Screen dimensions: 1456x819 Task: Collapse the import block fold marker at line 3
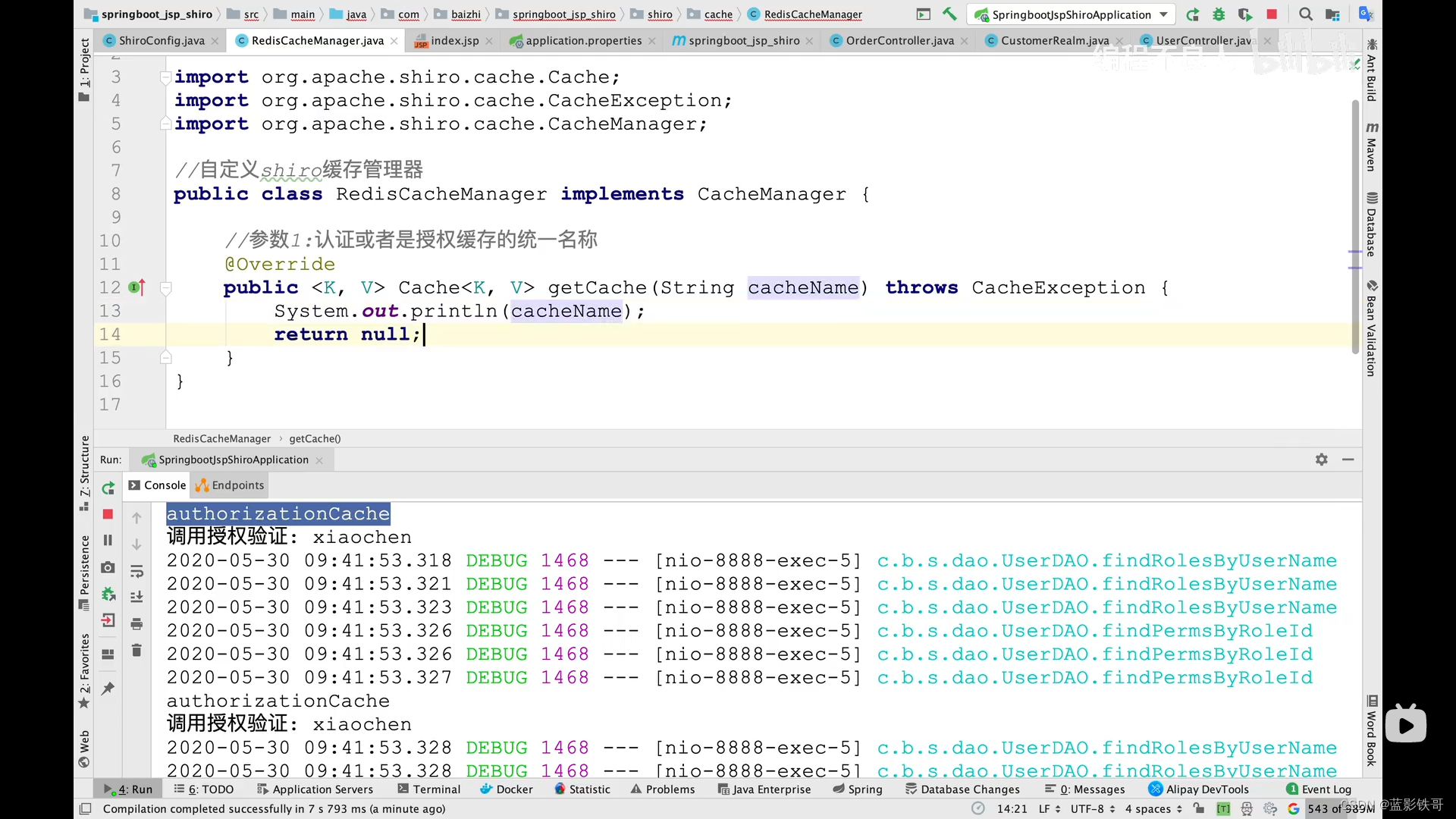coord(165,77)
